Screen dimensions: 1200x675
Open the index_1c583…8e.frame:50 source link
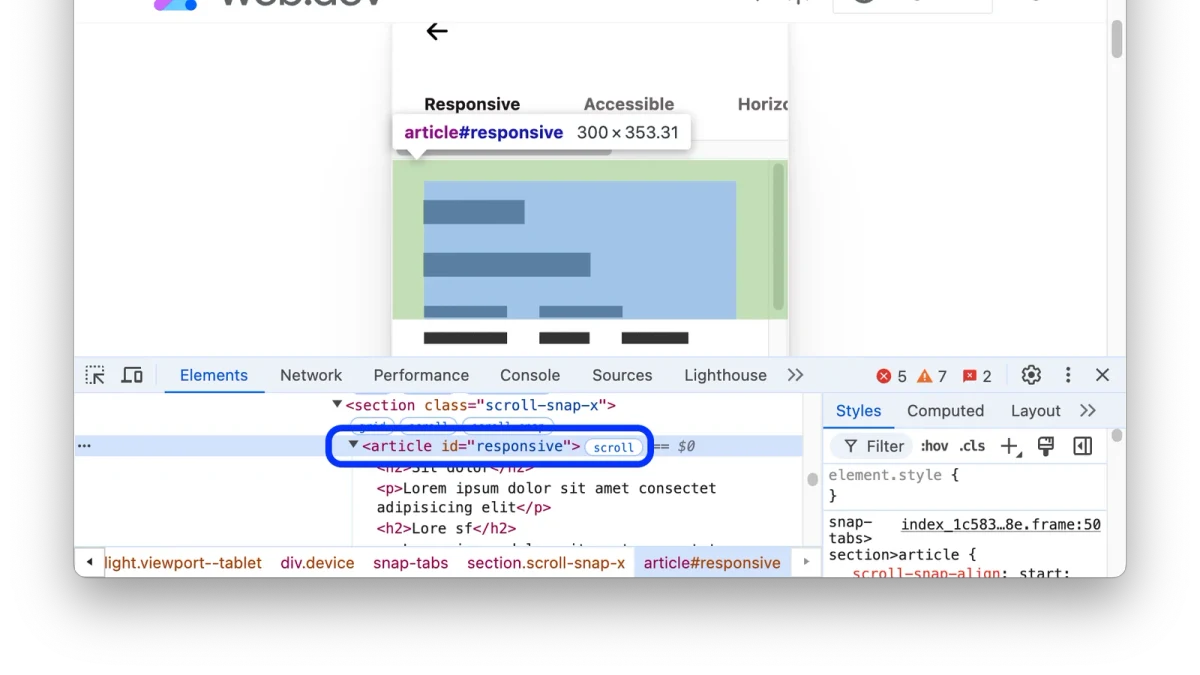click(1001, 524)
